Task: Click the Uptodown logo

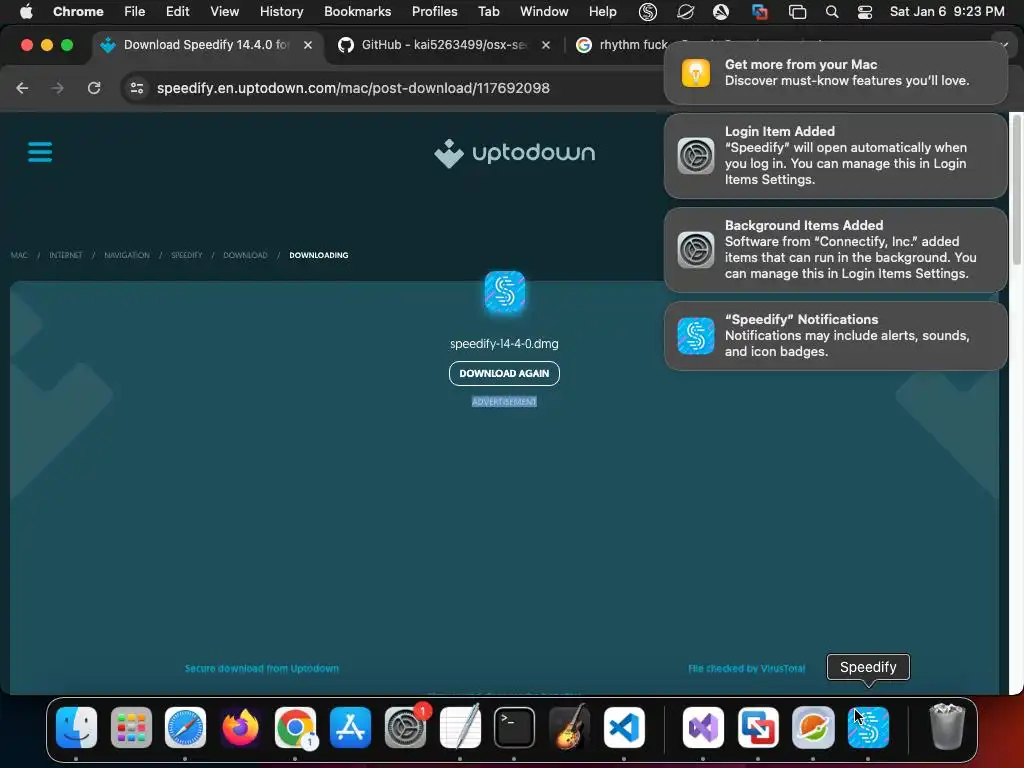Action: click(515, 153)
